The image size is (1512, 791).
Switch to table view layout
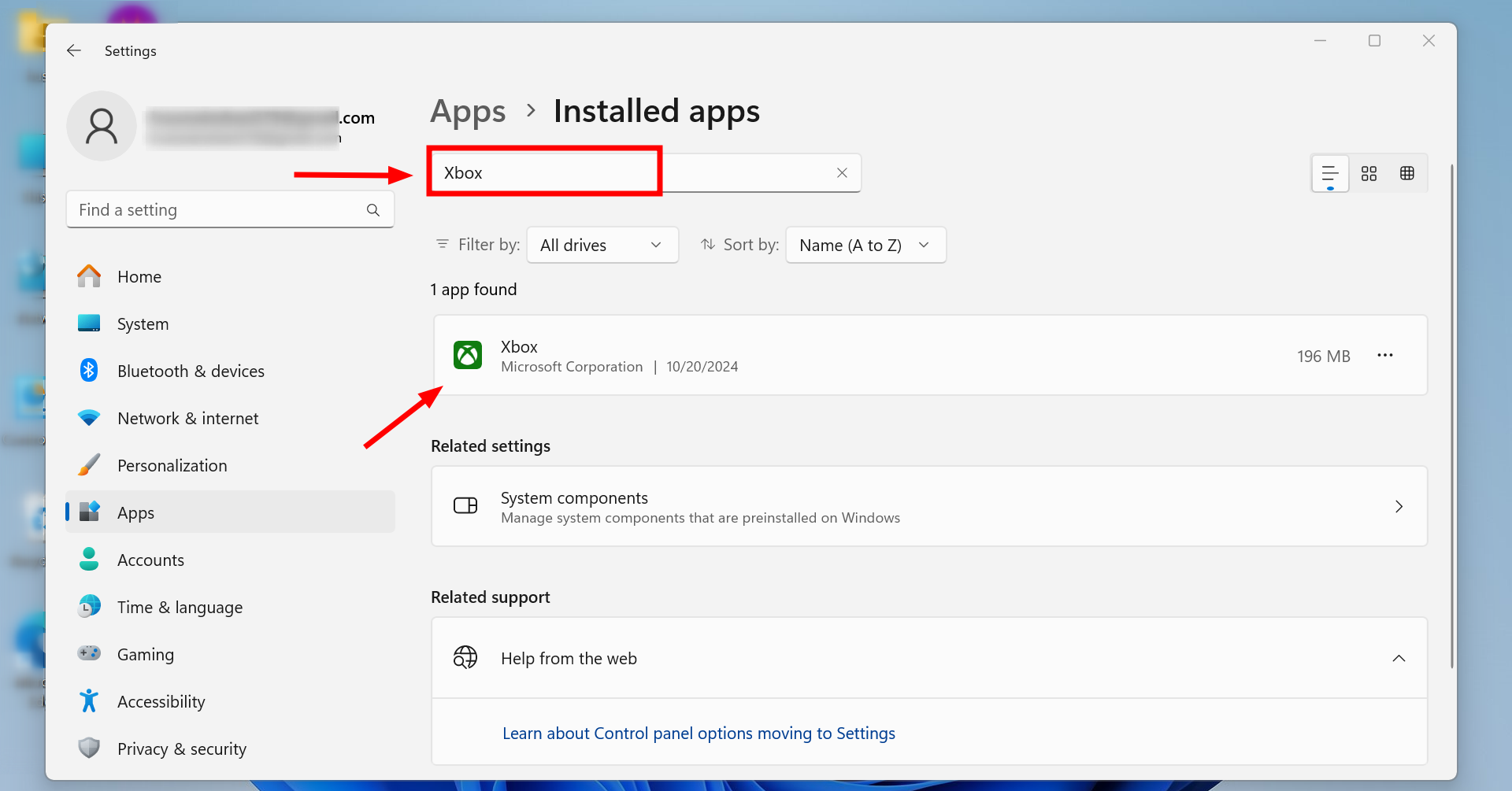pyautogui.click(x=1407, y=173)
